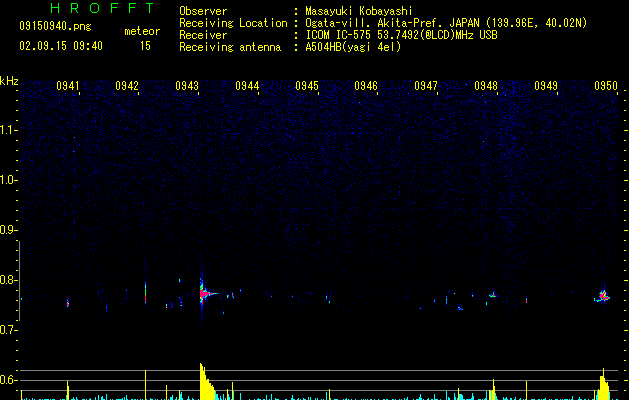Click the A504HB yagi antenna text
This screenshot has width=629, height=400.
point(353,47)
